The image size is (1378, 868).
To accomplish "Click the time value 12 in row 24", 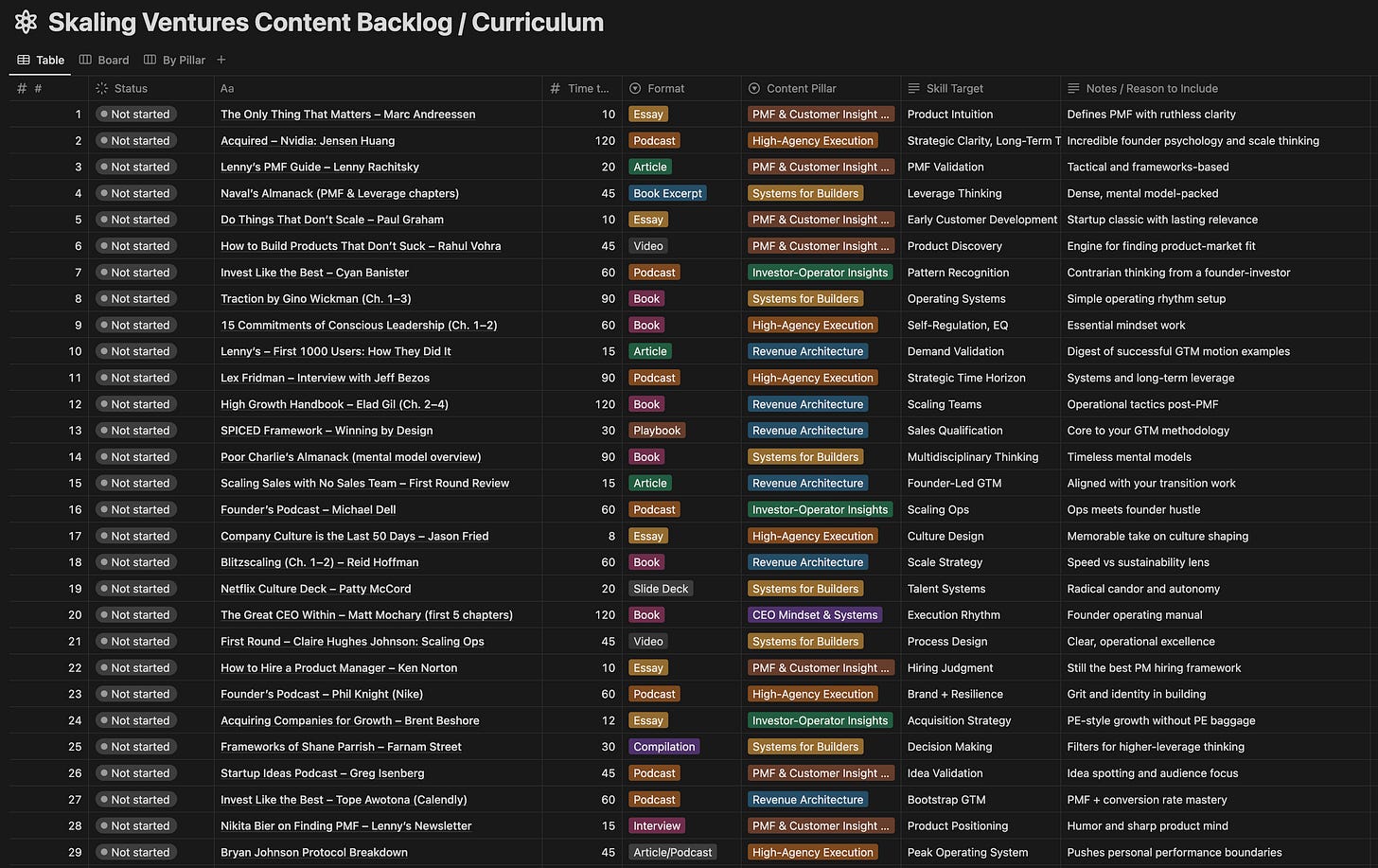I will tap(609, 721).
